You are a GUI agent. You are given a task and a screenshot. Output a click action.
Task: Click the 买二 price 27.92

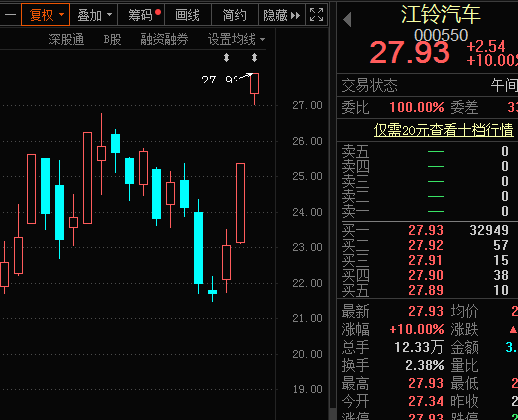(x=426, y=245)
